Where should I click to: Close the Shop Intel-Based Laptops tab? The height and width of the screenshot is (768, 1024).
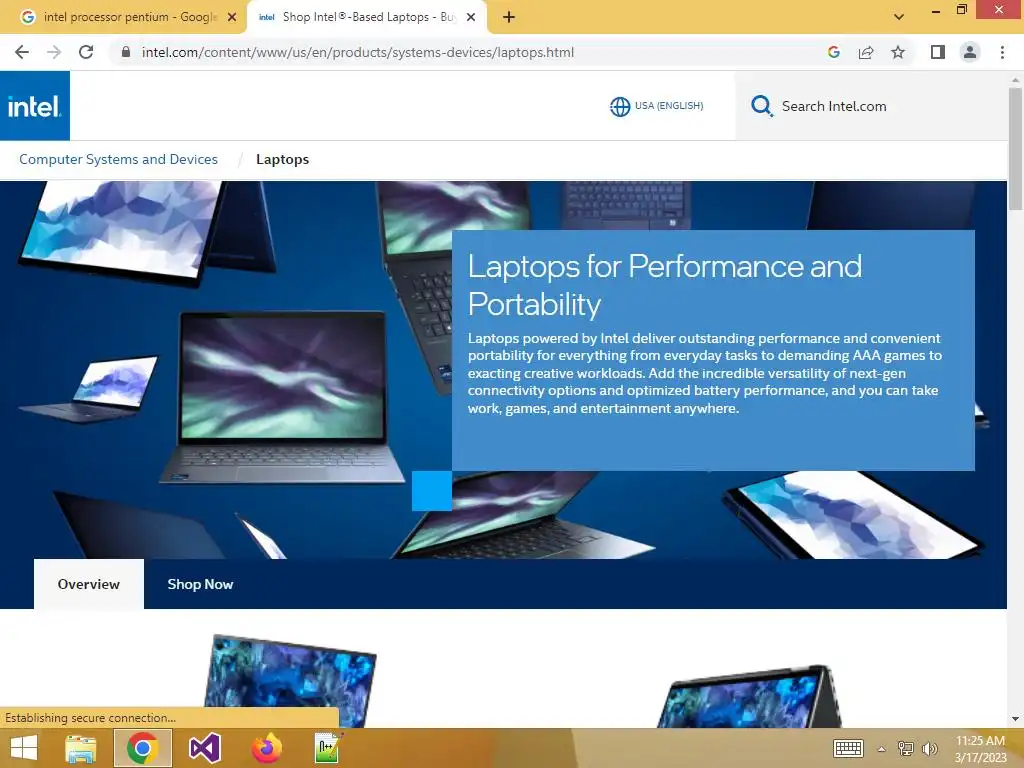(471, 18)
